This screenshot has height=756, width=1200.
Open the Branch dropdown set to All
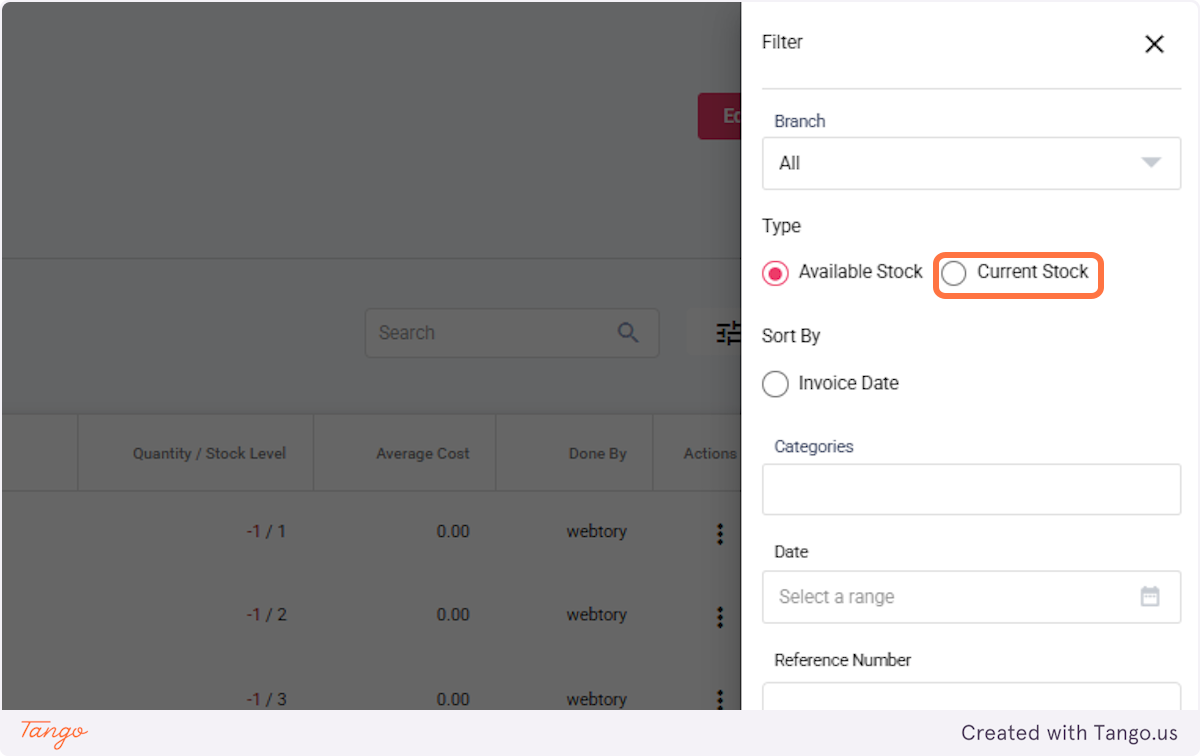(971, 163)
